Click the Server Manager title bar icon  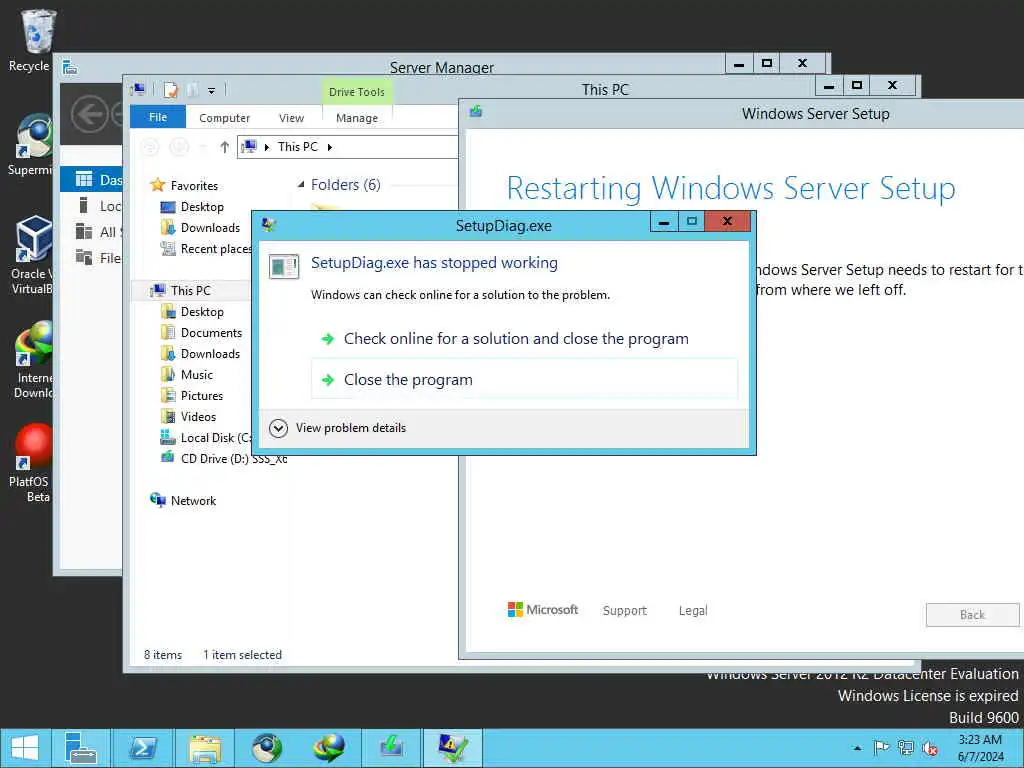coord(70,67)
